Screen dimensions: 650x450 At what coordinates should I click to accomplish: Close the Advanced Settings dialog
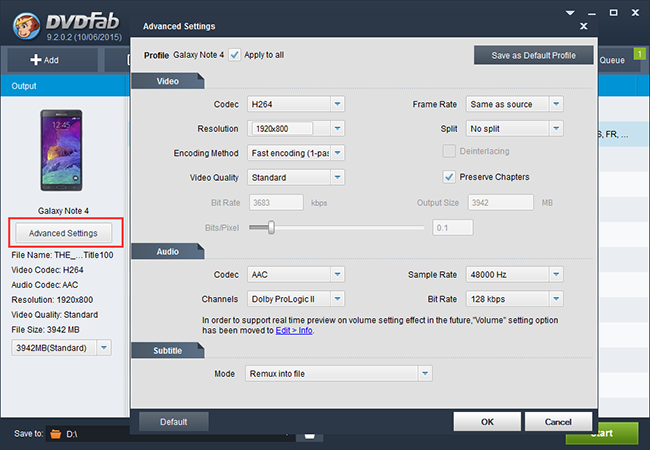point(584,26)
